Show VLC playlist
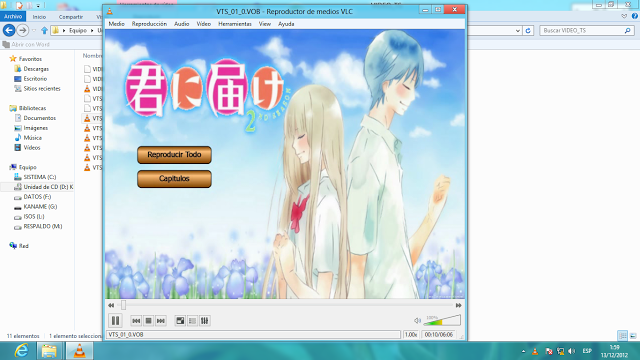Image resolution: width=640 pixels, height=360 pixels. click(192, 321)
